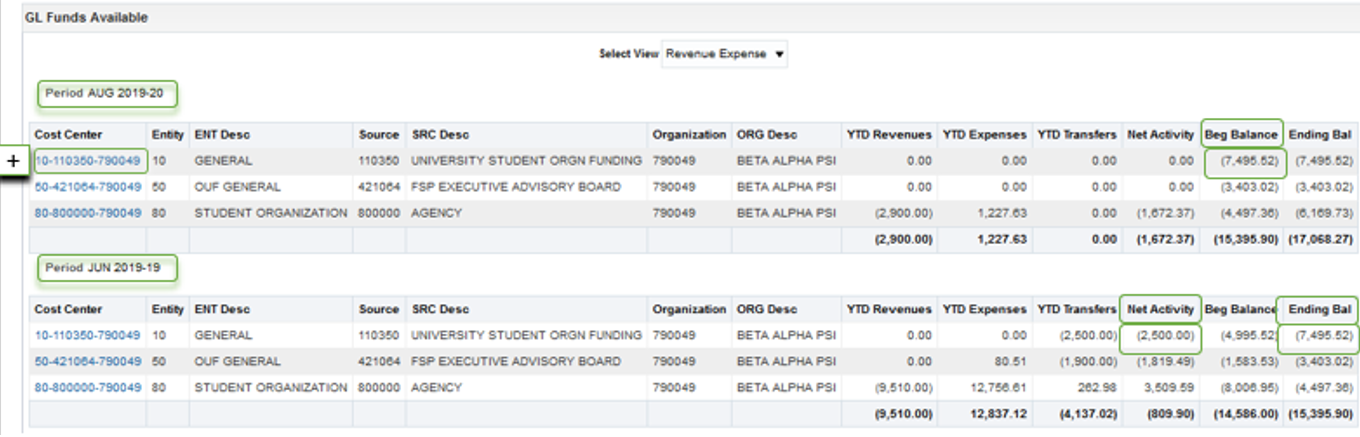The height and width of the screenshot is (437, 1360).
Task: Select the highlighted Beg Balance value in AUG table
Action: click(x=1241, y=161)
